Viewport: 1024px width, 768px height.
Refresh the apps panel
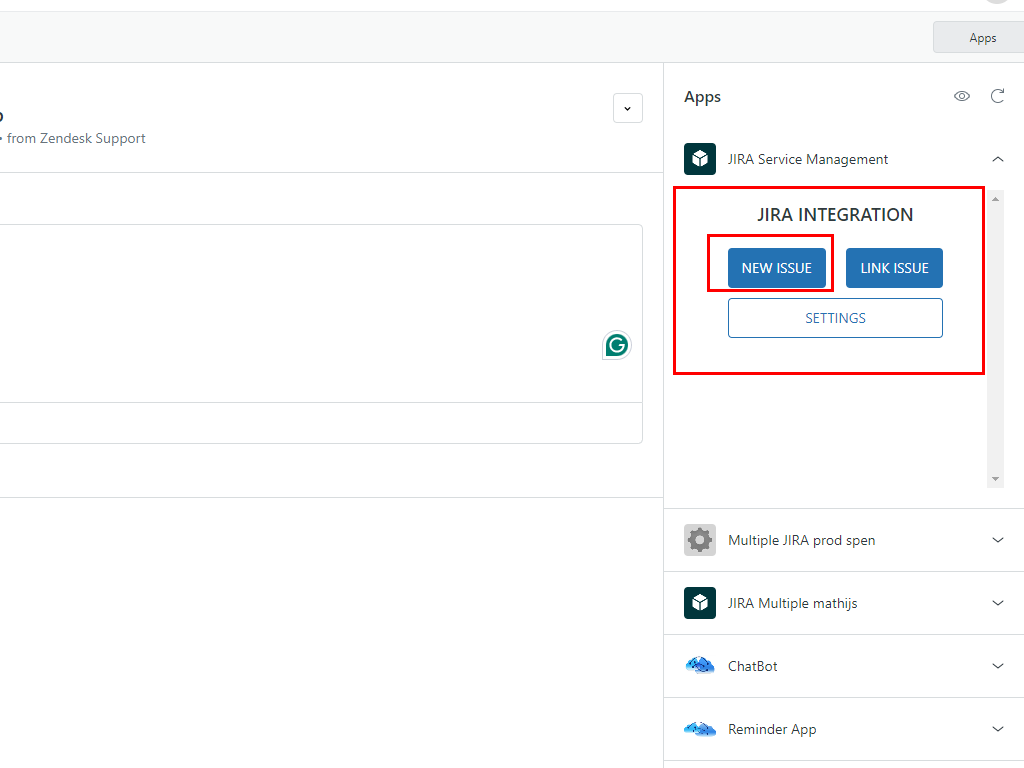pyautogui.click(x=997, y=96)
